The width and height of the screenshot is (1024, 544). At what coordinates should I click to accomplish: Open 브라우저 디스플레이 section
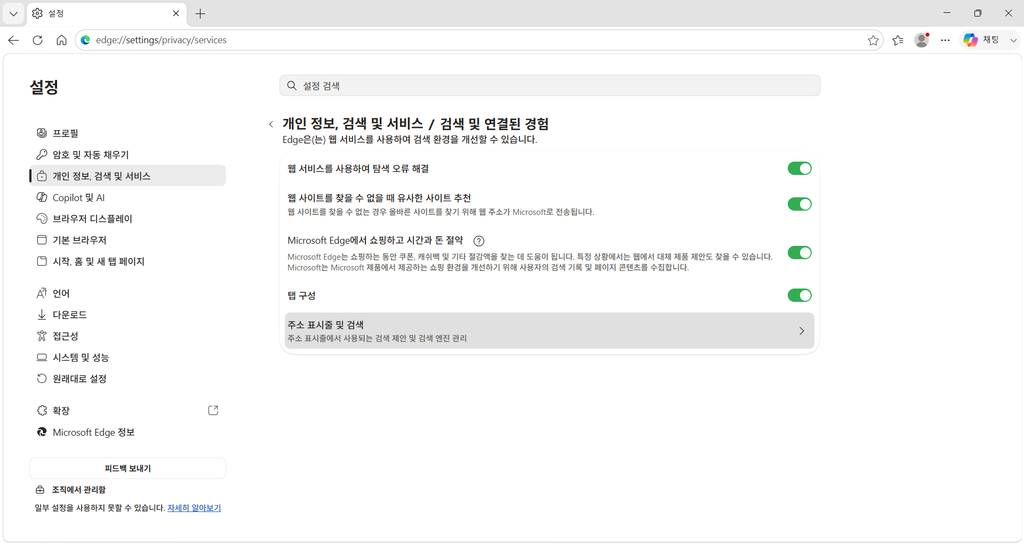[x=127, y=219]
